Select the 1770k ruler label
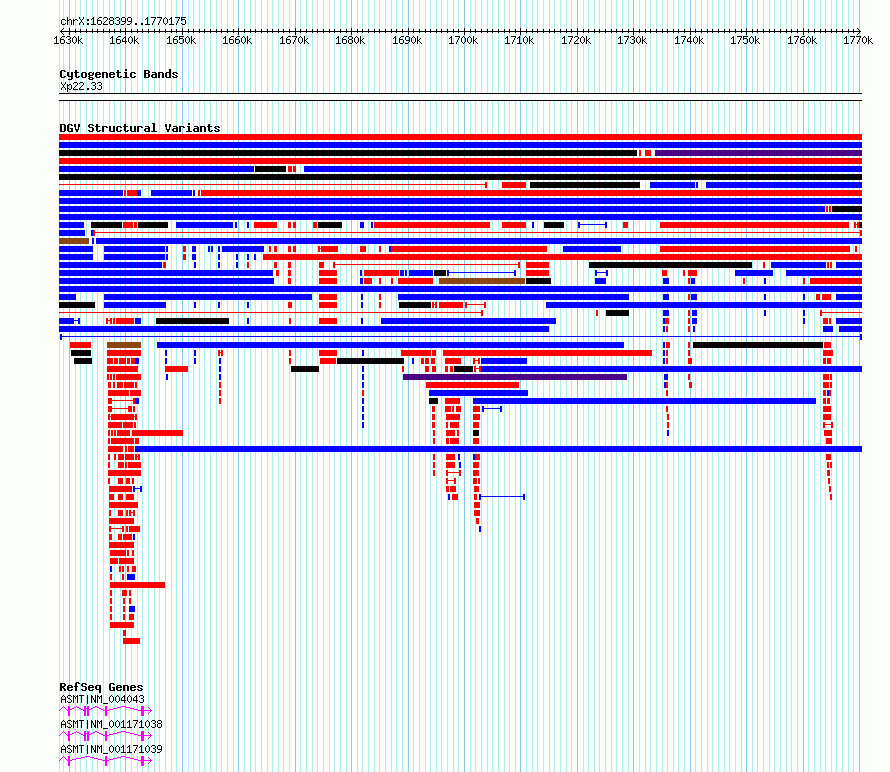The image size is (890, 772). (x=858, y=40)
